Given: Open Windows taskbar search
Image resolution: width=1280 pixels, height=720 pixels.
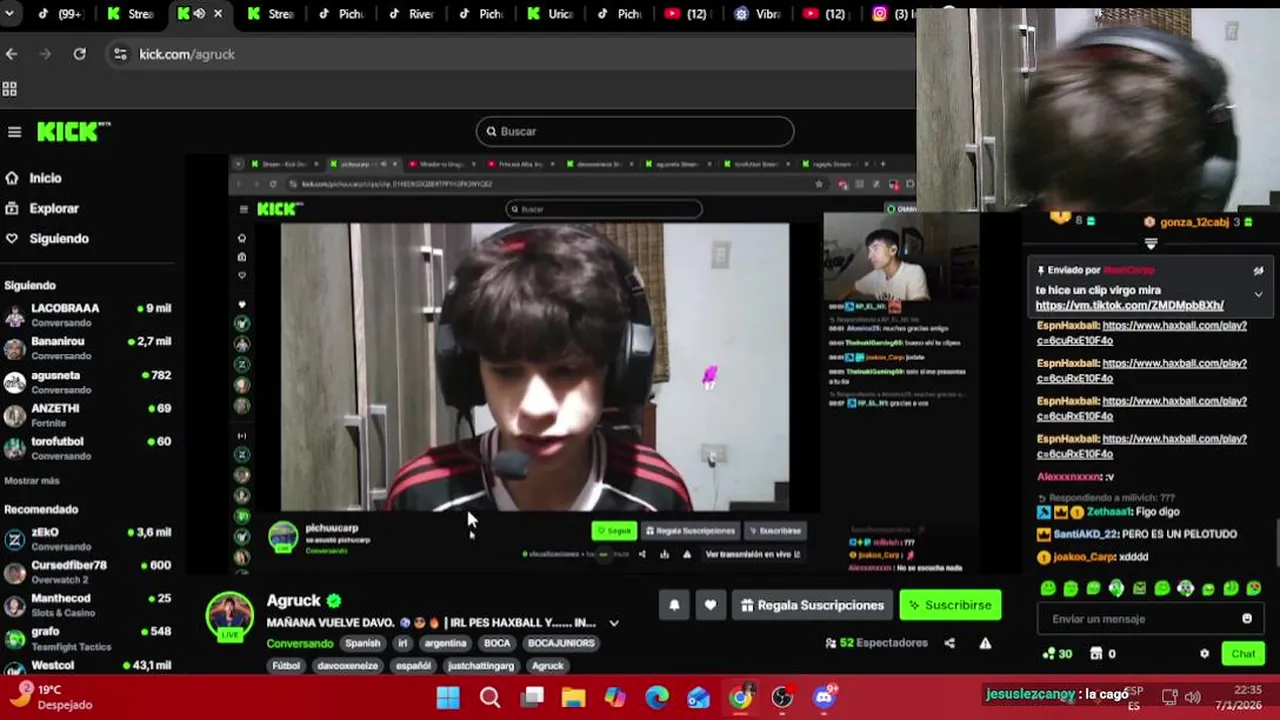Looking at the screenshot, I should [x=490, y=698].
